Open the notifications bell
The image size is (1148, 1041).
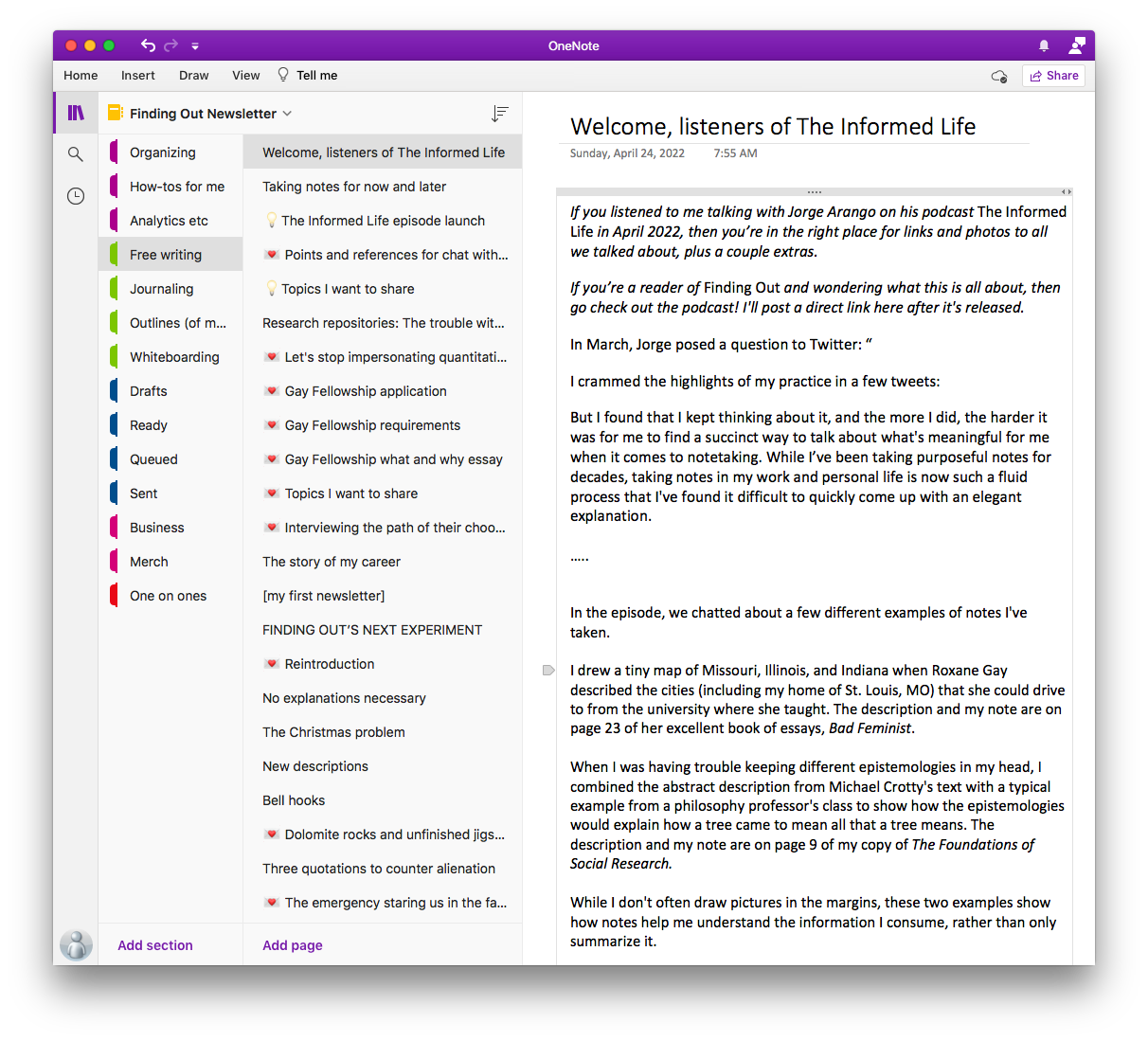[1044, 45]
